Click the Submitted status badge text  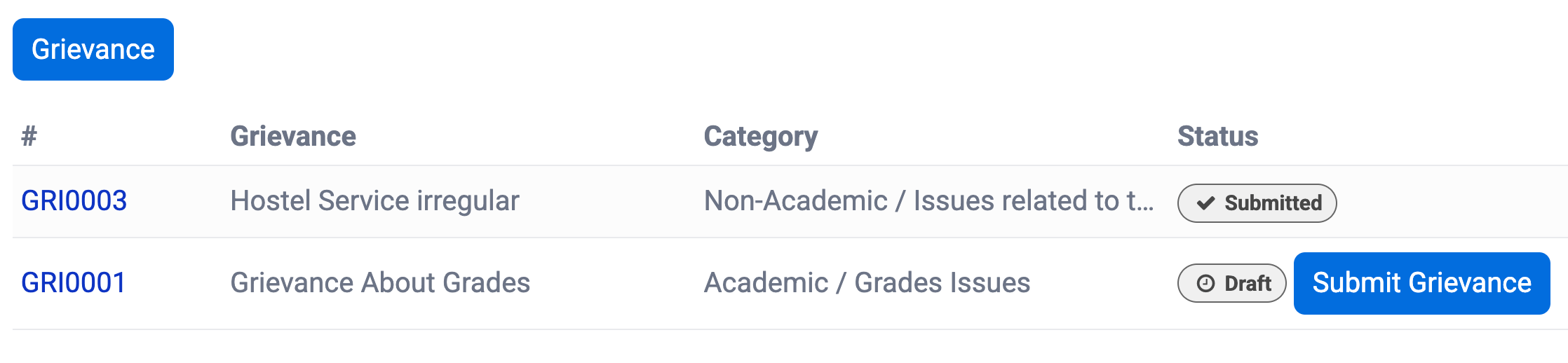(1273, 203)
